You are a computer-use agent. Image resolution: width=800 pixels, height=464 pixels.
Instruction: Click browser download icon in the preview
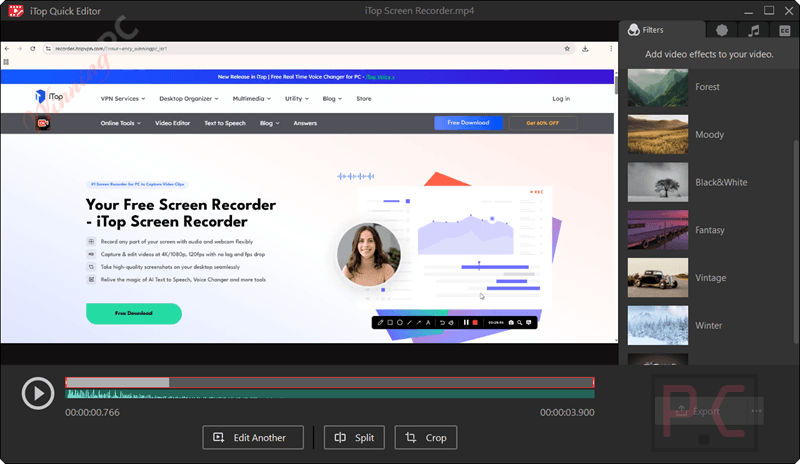pyautogui.click(x=585, y=48)
